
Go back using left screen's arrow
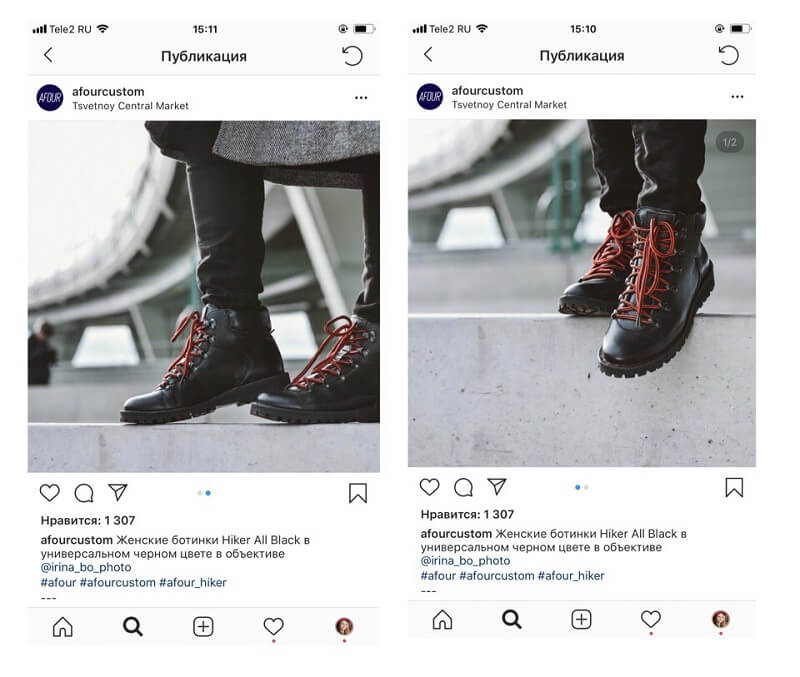[48, 55]
